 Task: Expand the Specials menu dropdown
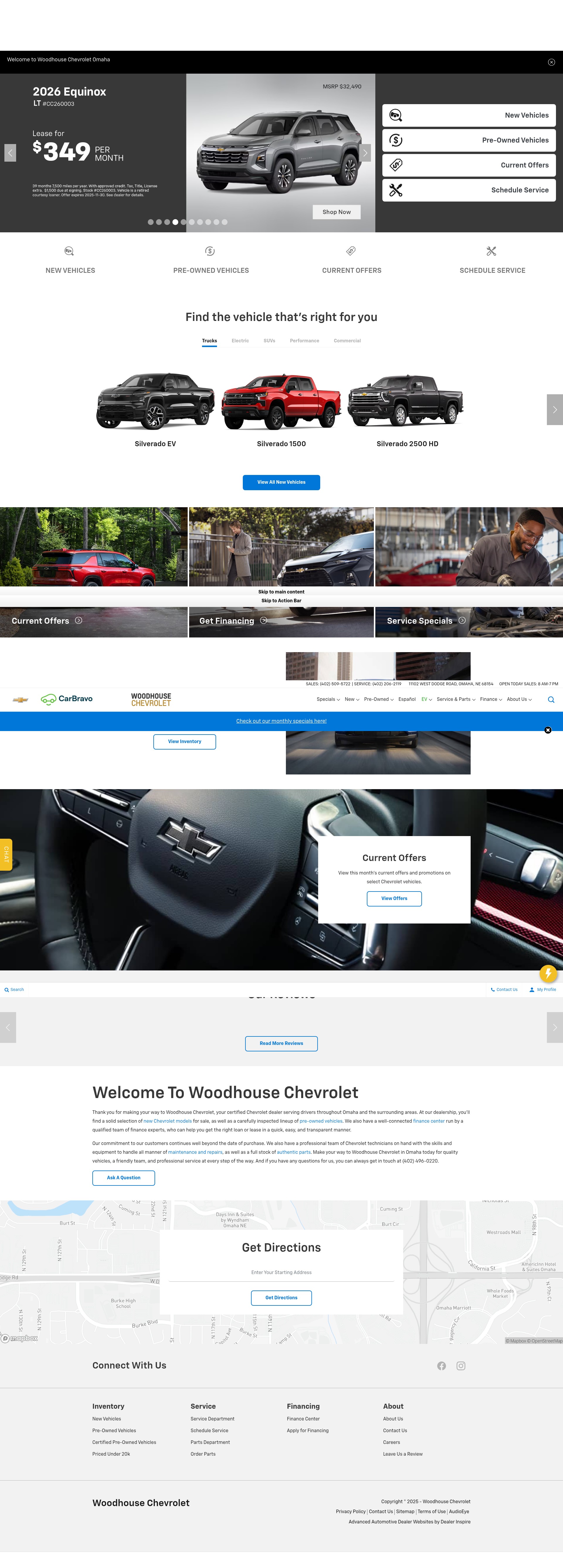[328, 699]
